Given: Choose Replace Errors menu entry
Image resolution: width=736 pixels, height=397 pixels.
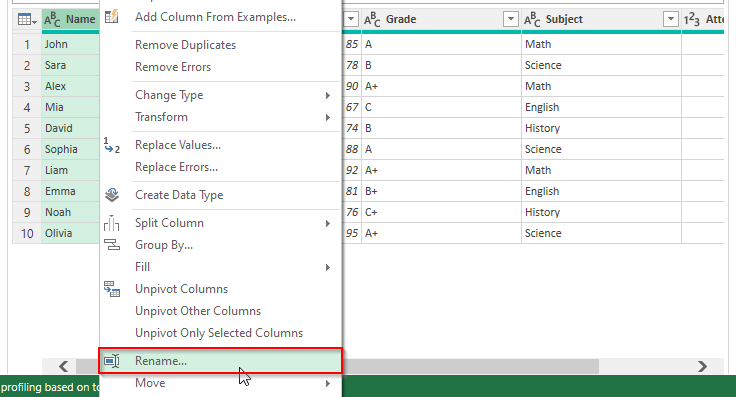Looking at the screenshot, I should coord(221,167).
